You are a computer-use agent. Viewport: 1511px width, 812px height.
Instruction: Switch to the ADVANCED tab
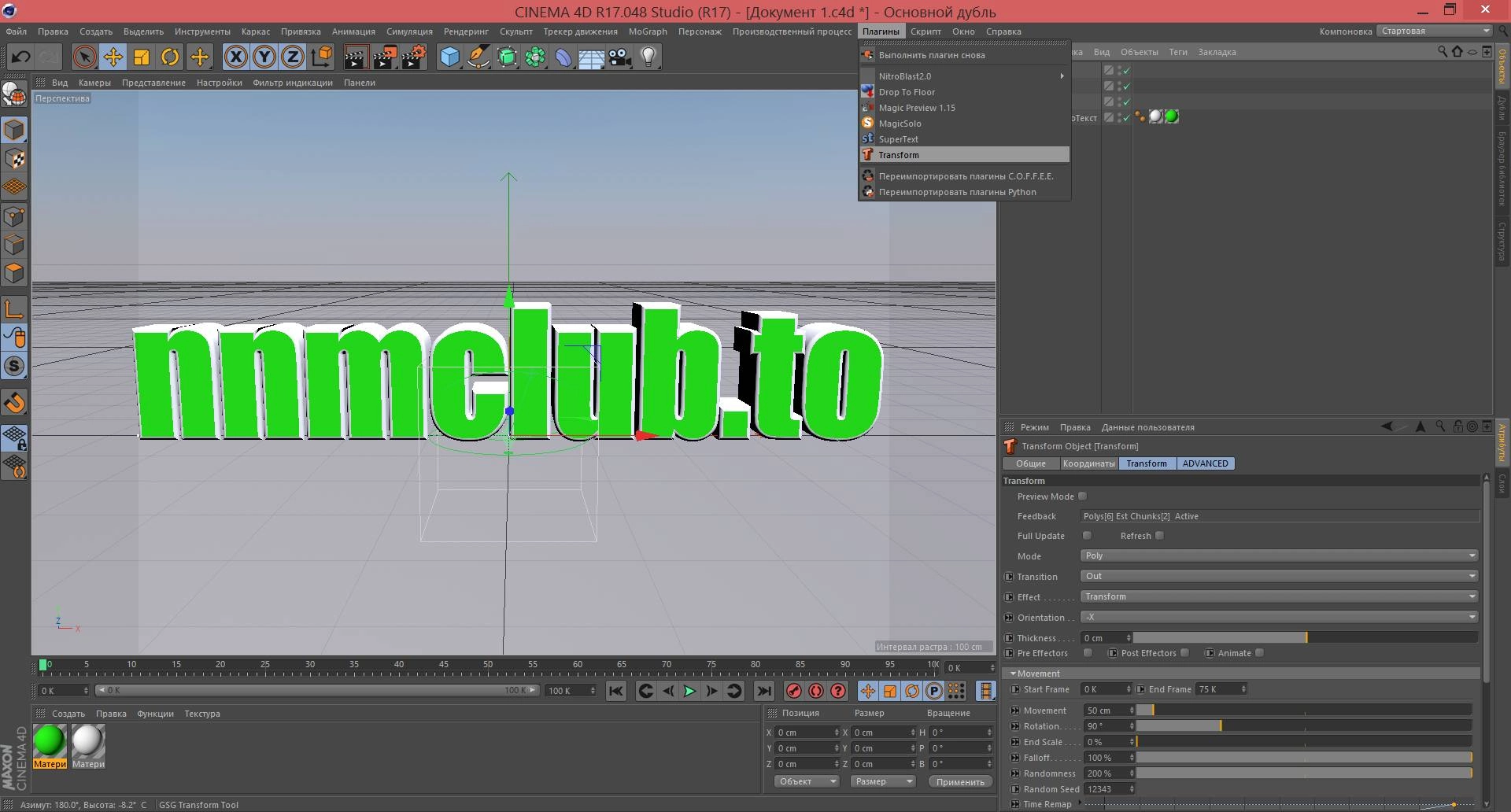(x=1205, y=463)
